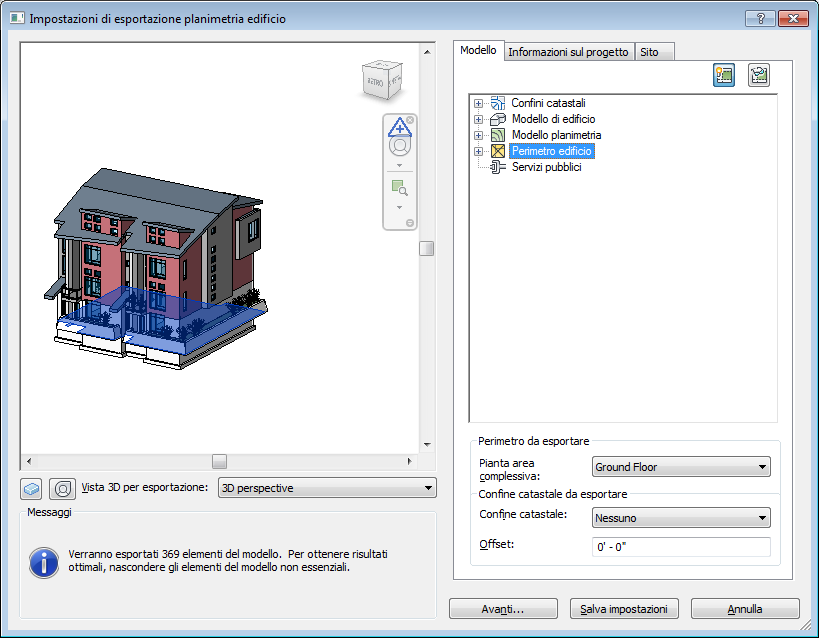Viewport: 819px width, 638px height.
Task: Select Servizi pubblici in the tree
Action: click(546, 167)
